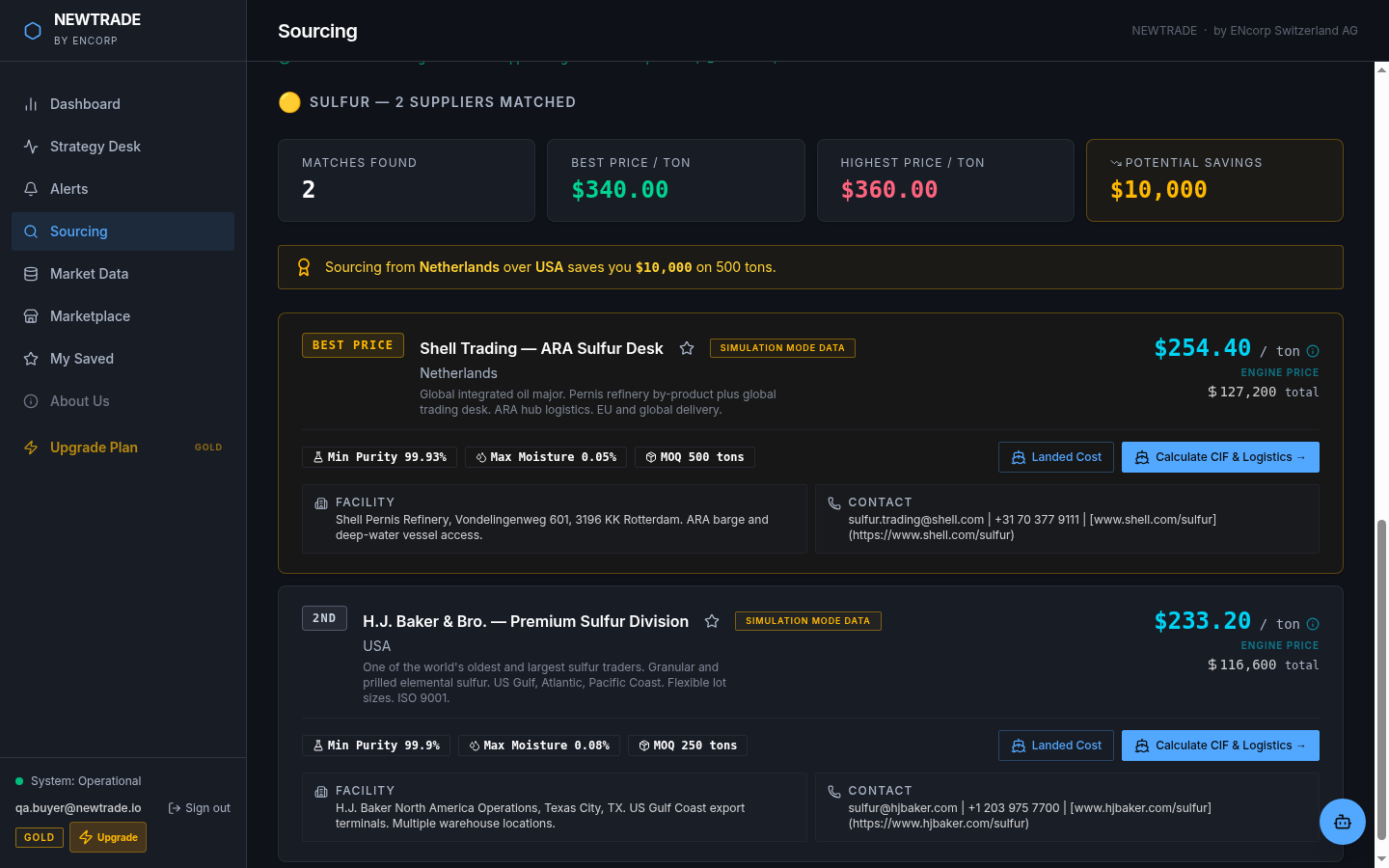This screenshot has height=868, width=1389.
Task: Click the Matches Found card
Action: click(x=406, y=180)
